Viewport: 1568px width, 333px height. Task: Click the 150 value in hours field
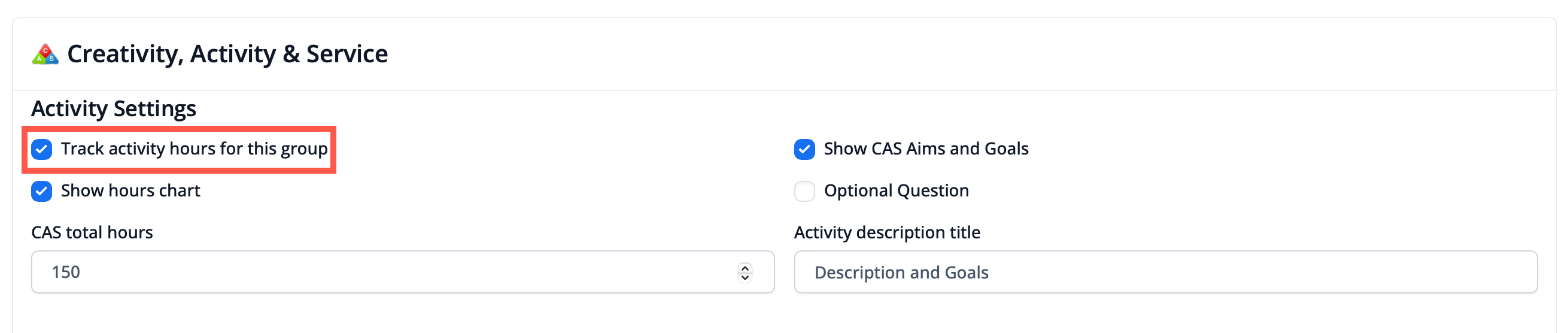click(66, 272)
